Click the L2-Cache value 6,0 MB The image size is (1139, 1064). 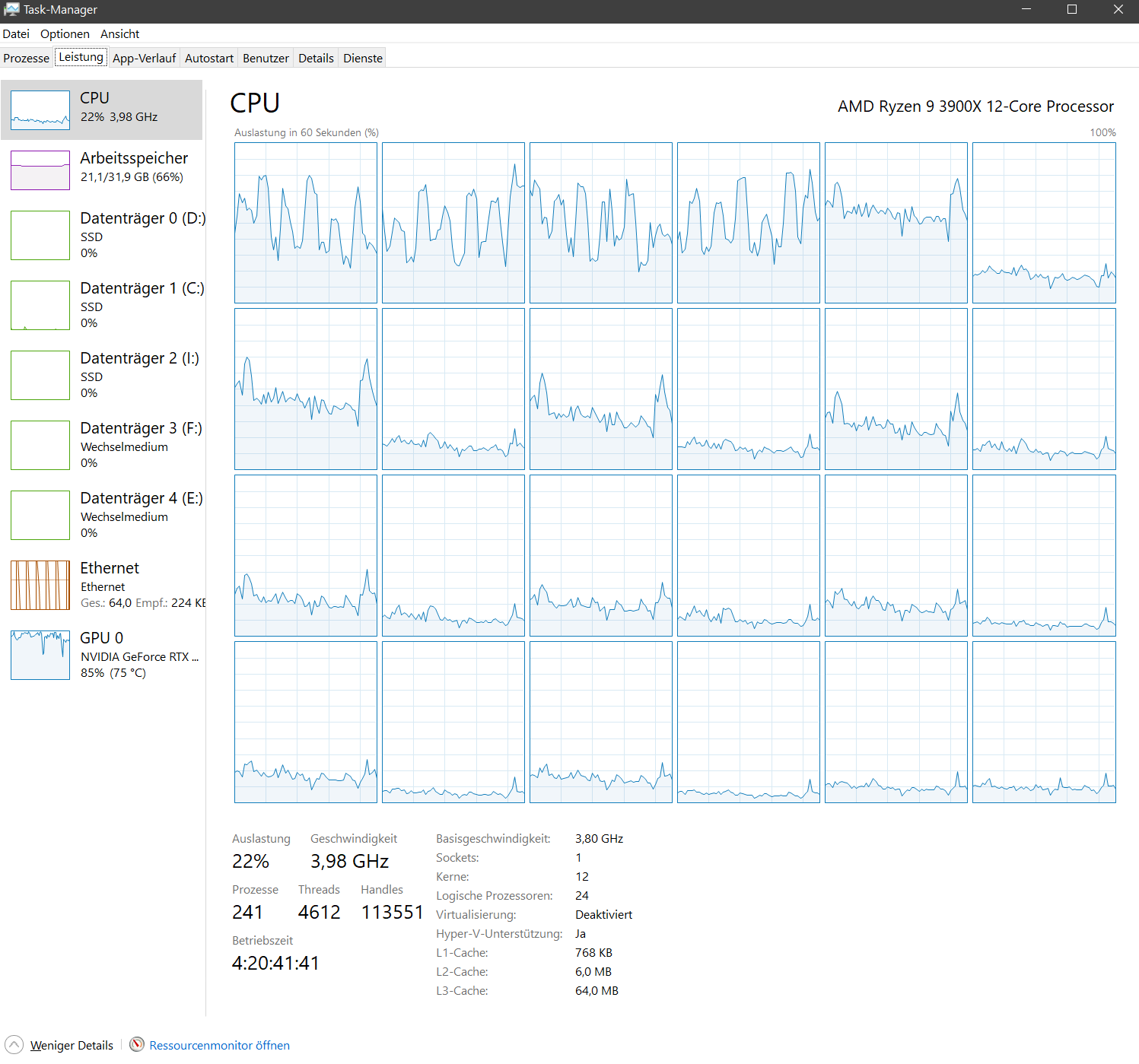(593, 971)
